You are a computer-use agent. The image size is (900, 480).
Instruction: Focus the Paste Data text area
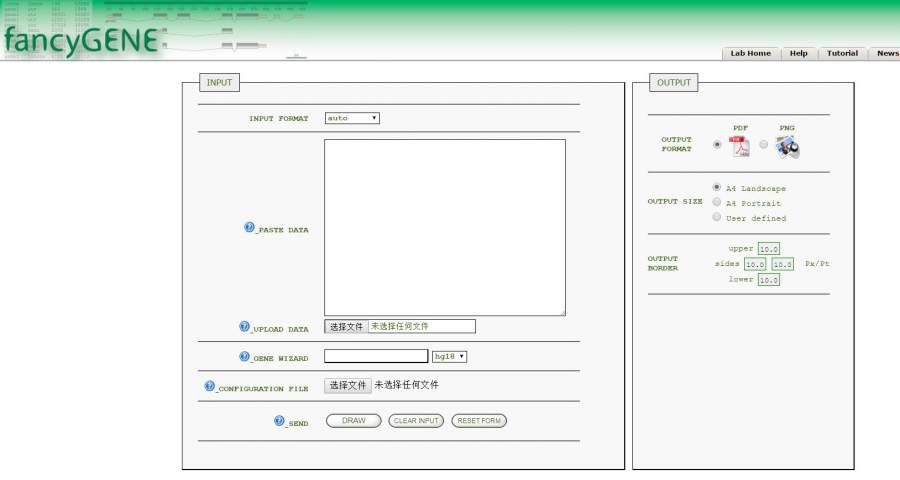tap(445, 227)
